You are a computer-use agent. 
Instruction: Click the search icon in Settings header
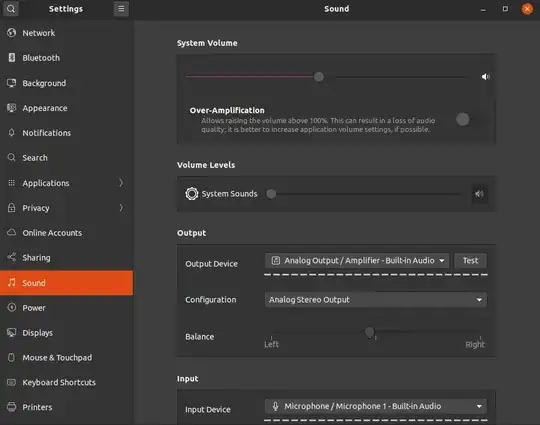point(11,9)
